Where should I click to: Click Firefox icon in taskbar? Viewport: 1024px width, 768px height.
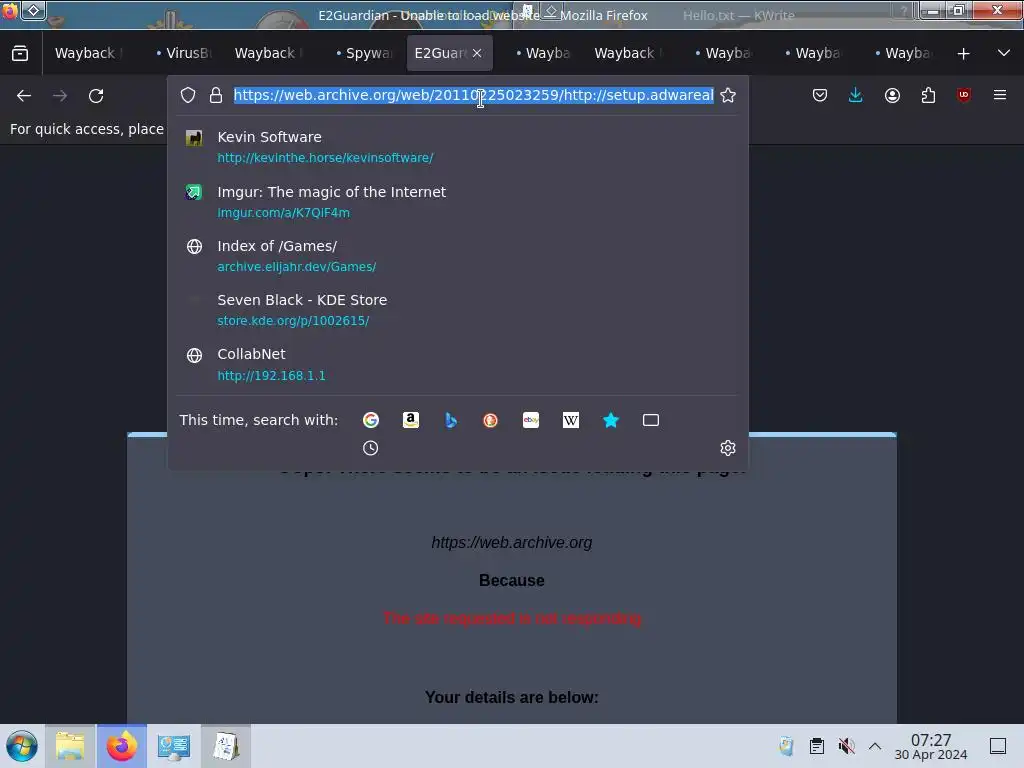(122, 746)
